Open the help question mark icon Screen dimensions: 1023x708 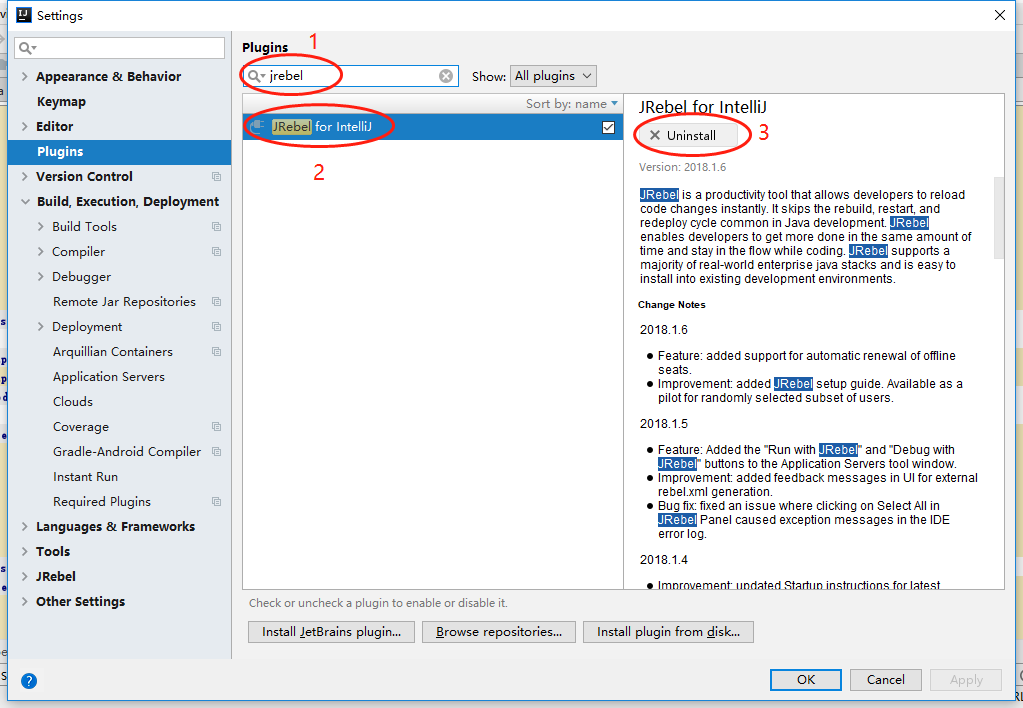(x=29, y=681)
